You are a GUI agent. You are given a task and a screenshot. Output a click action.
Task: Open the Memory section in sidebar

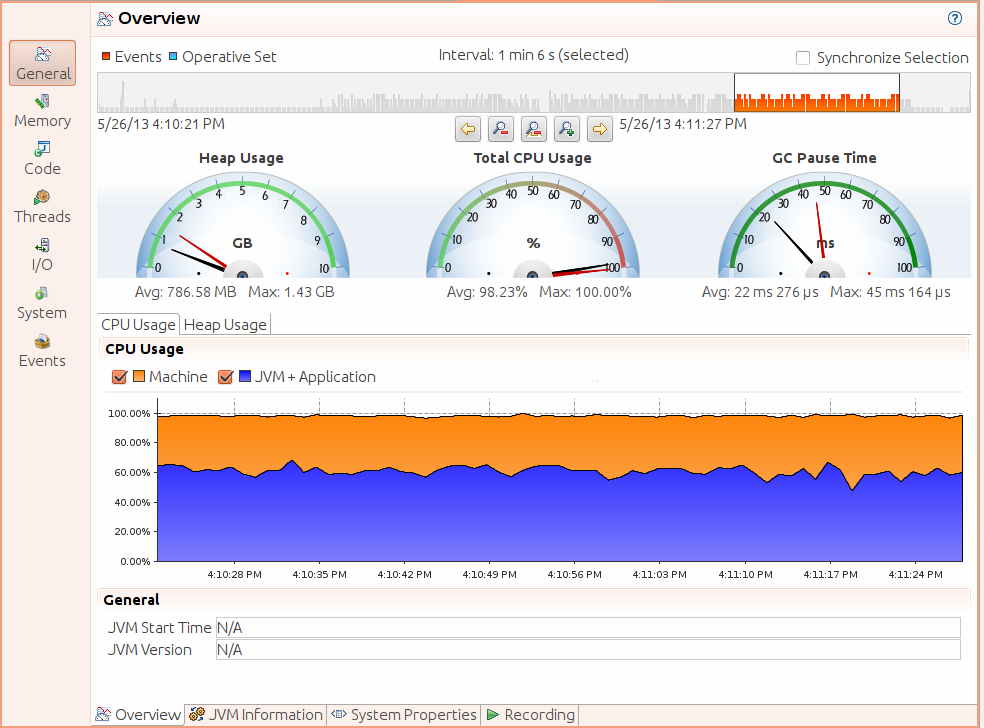[43, 111]
